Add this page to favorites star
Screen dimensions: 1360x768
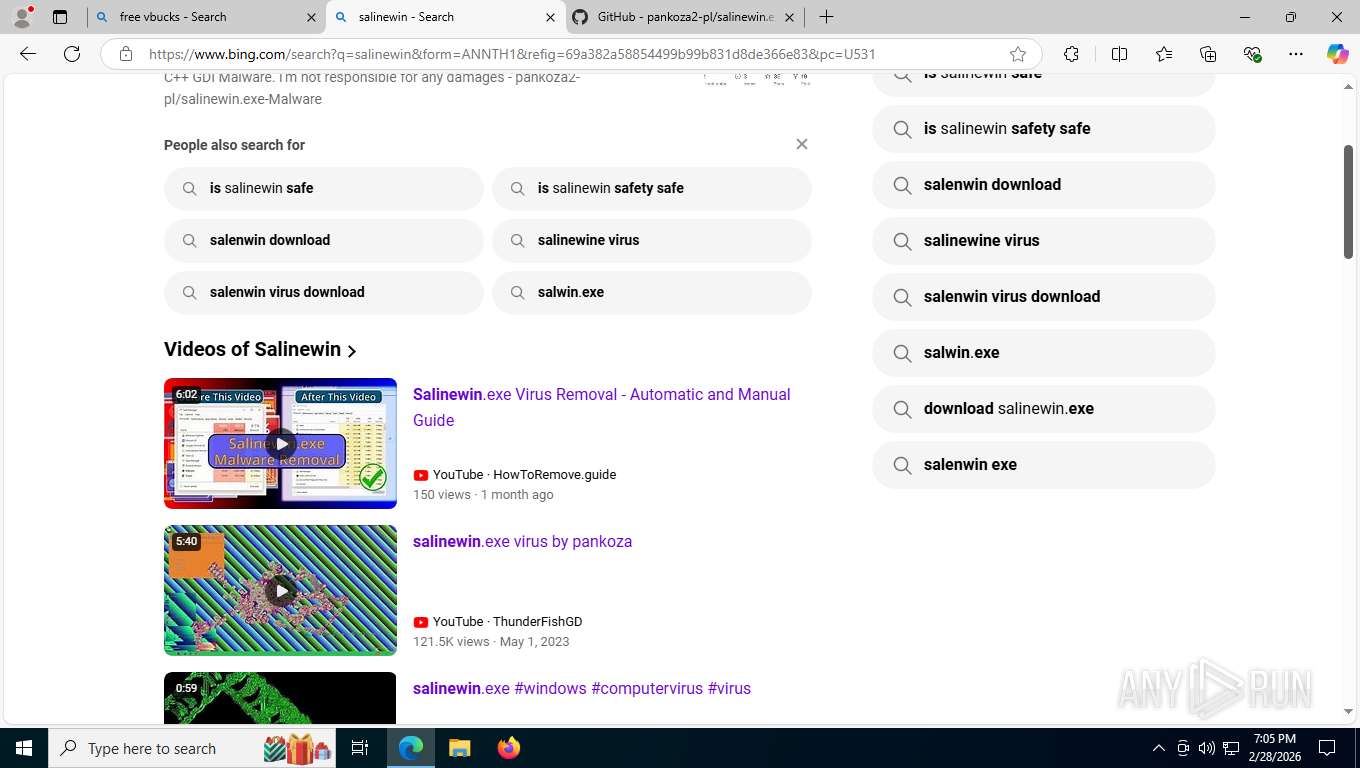1018,54
